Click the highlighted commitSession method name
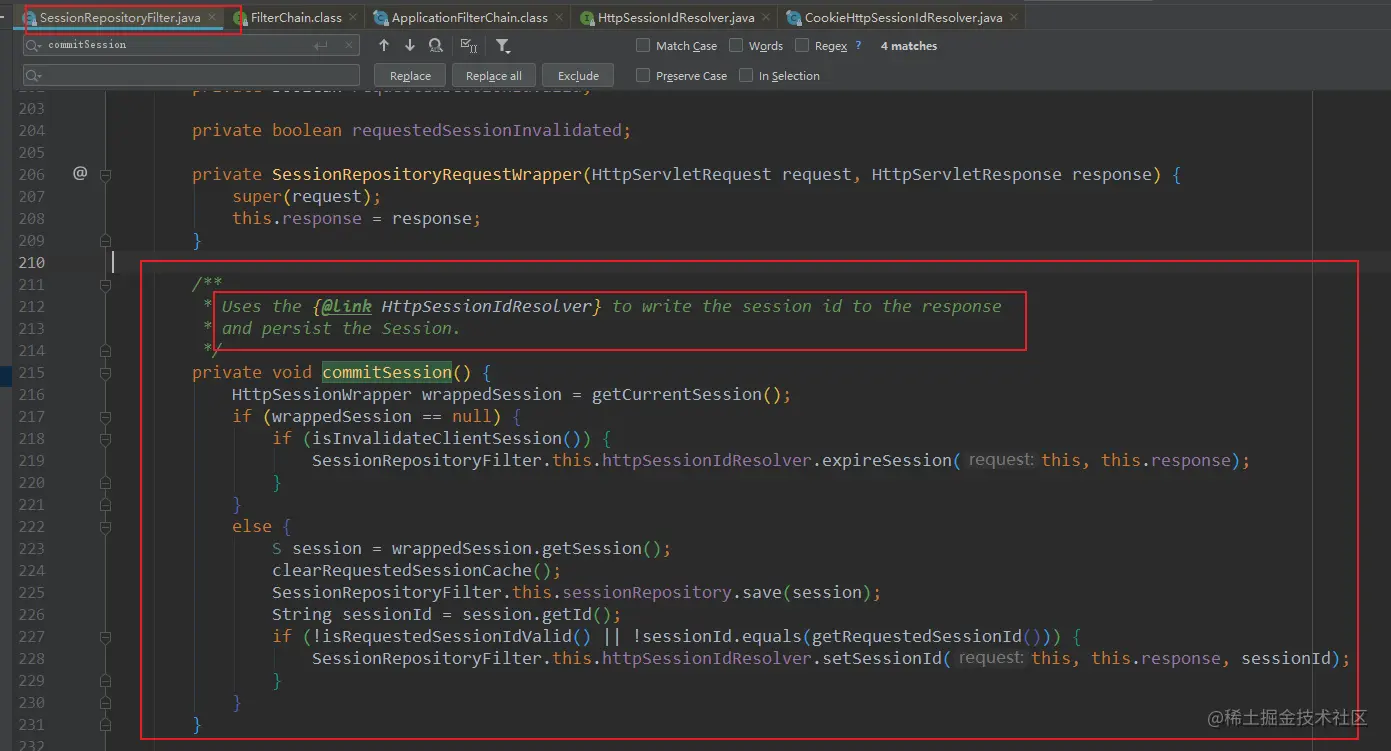The height and width of the screenshot is (751, 1391). pyautogui.click(x=387, y=372)
